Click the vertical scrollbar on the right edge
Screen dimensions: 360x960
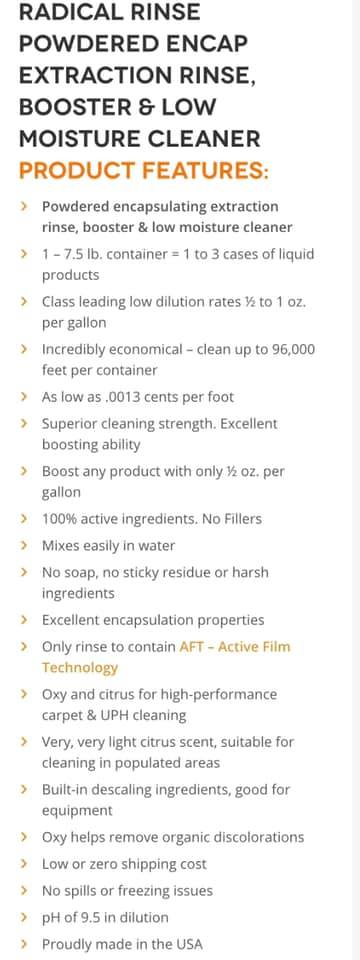(356, 480)
